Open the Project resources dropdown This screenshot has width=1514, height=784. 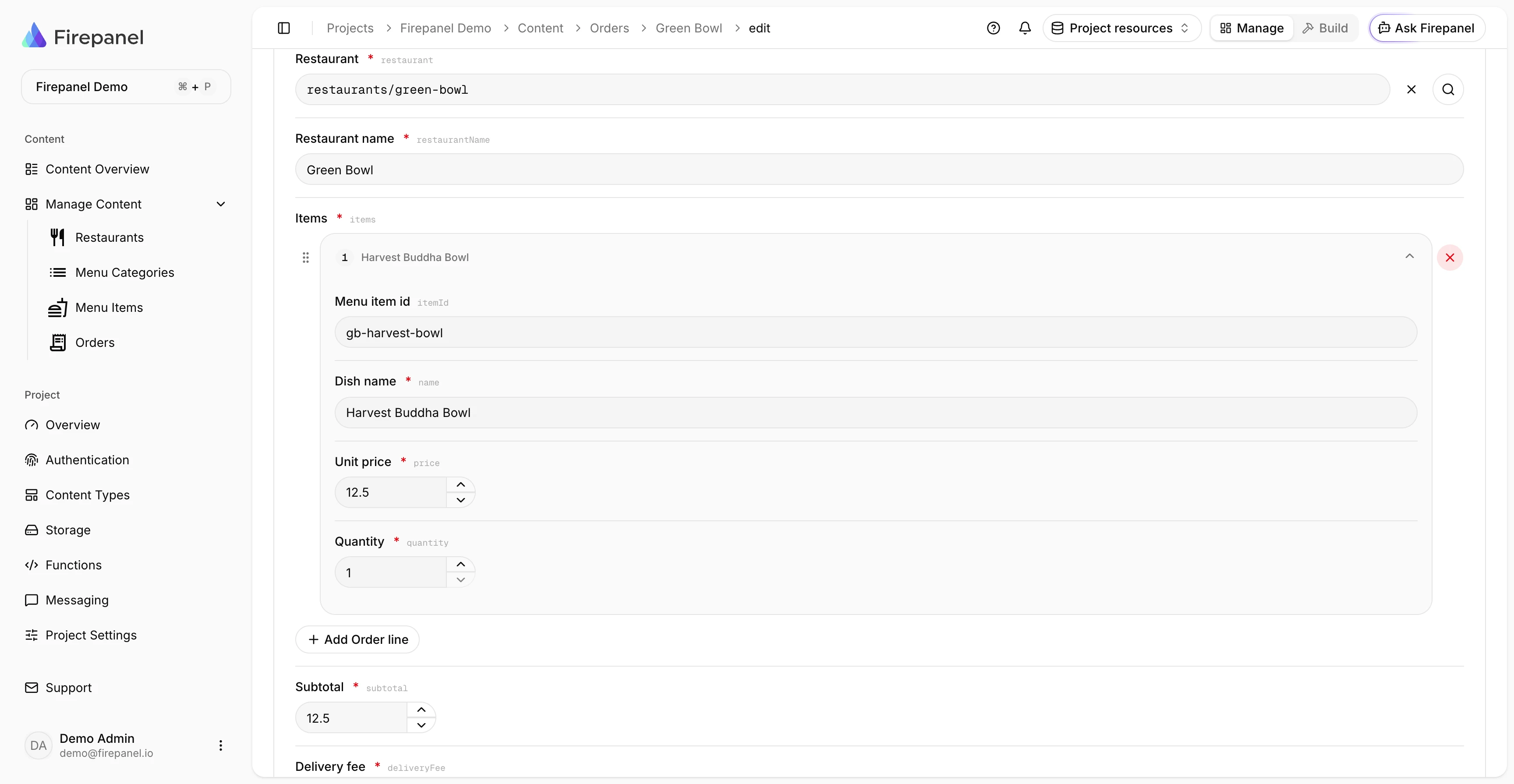tap(1121, 28)
